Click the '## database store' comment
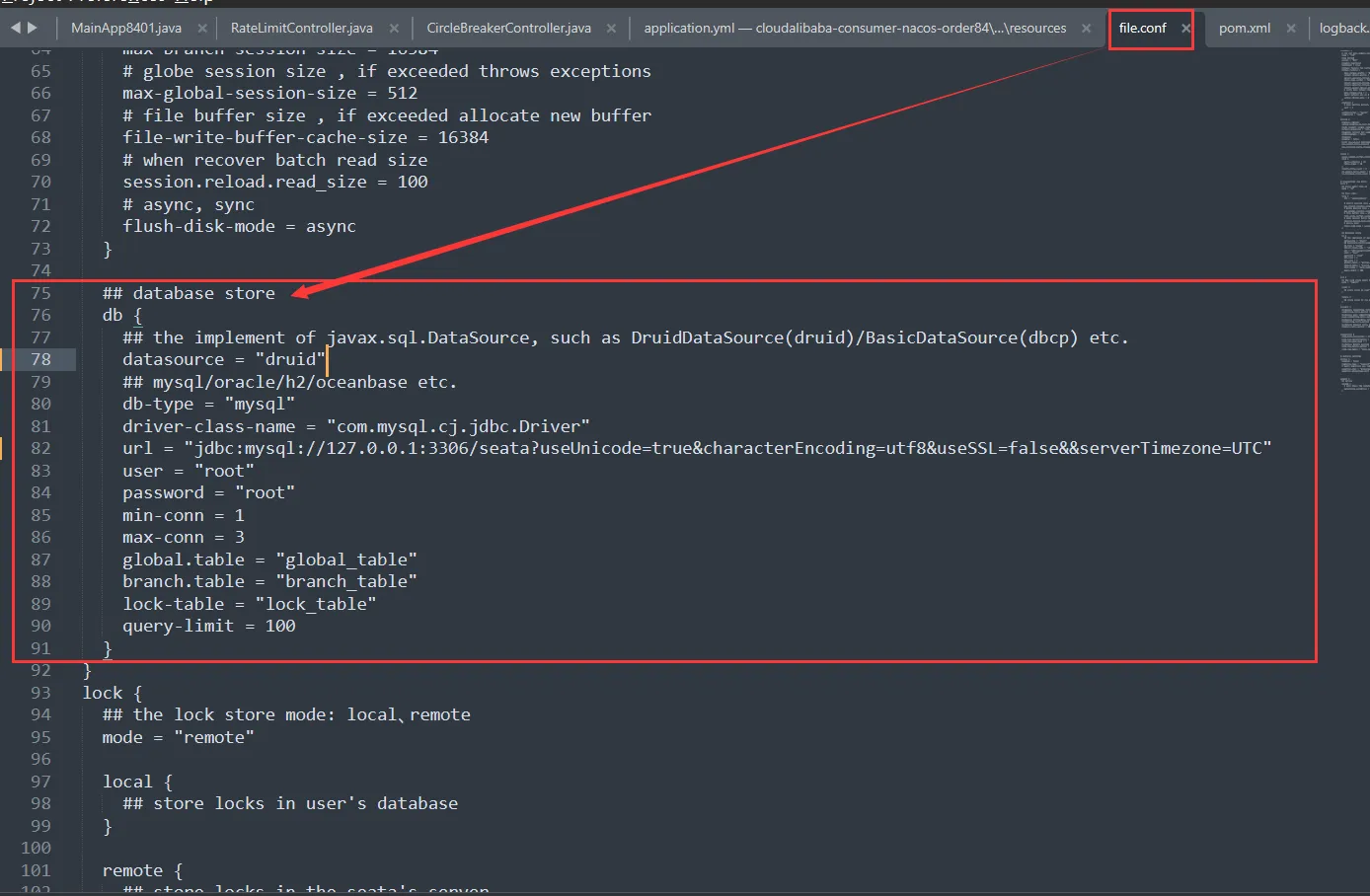 189,293
